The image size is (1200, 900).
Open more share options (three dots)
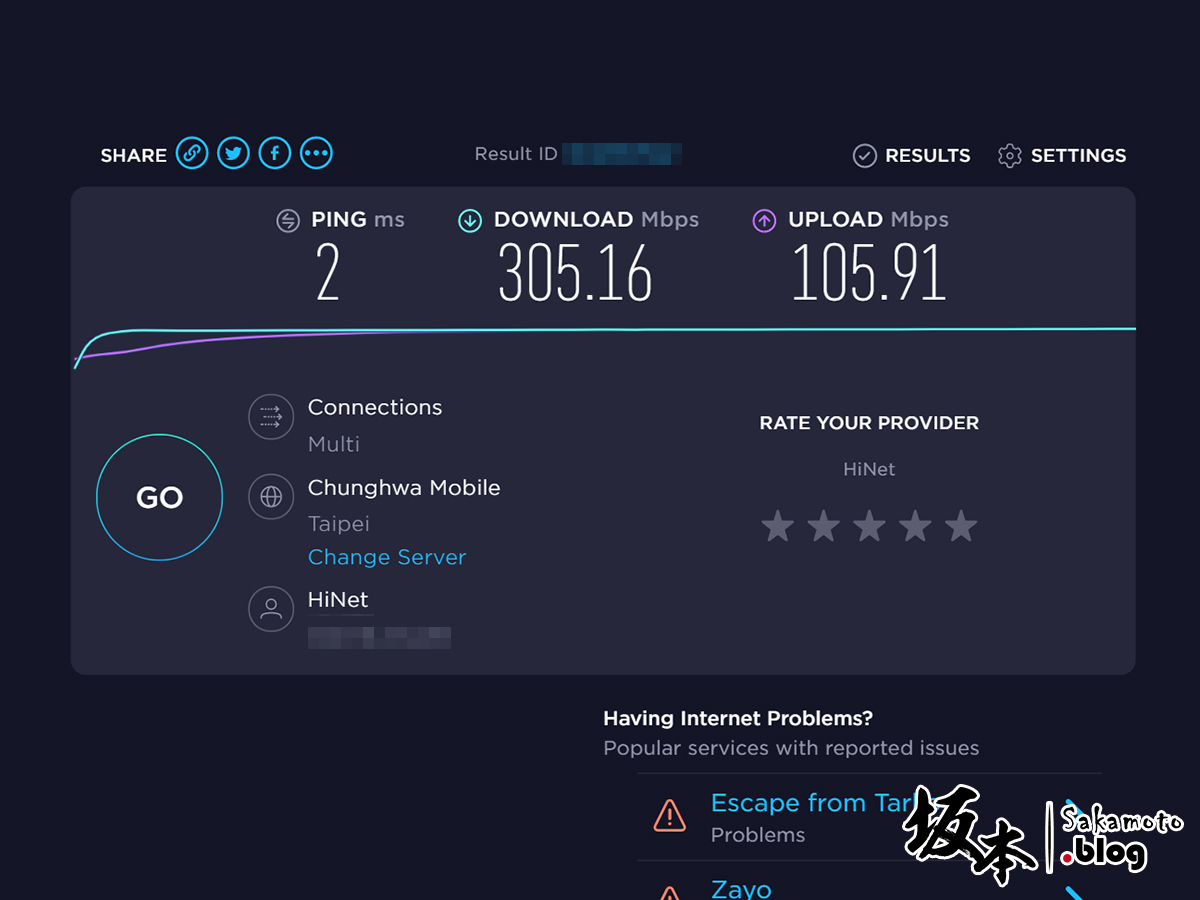(x=316, y=154)
